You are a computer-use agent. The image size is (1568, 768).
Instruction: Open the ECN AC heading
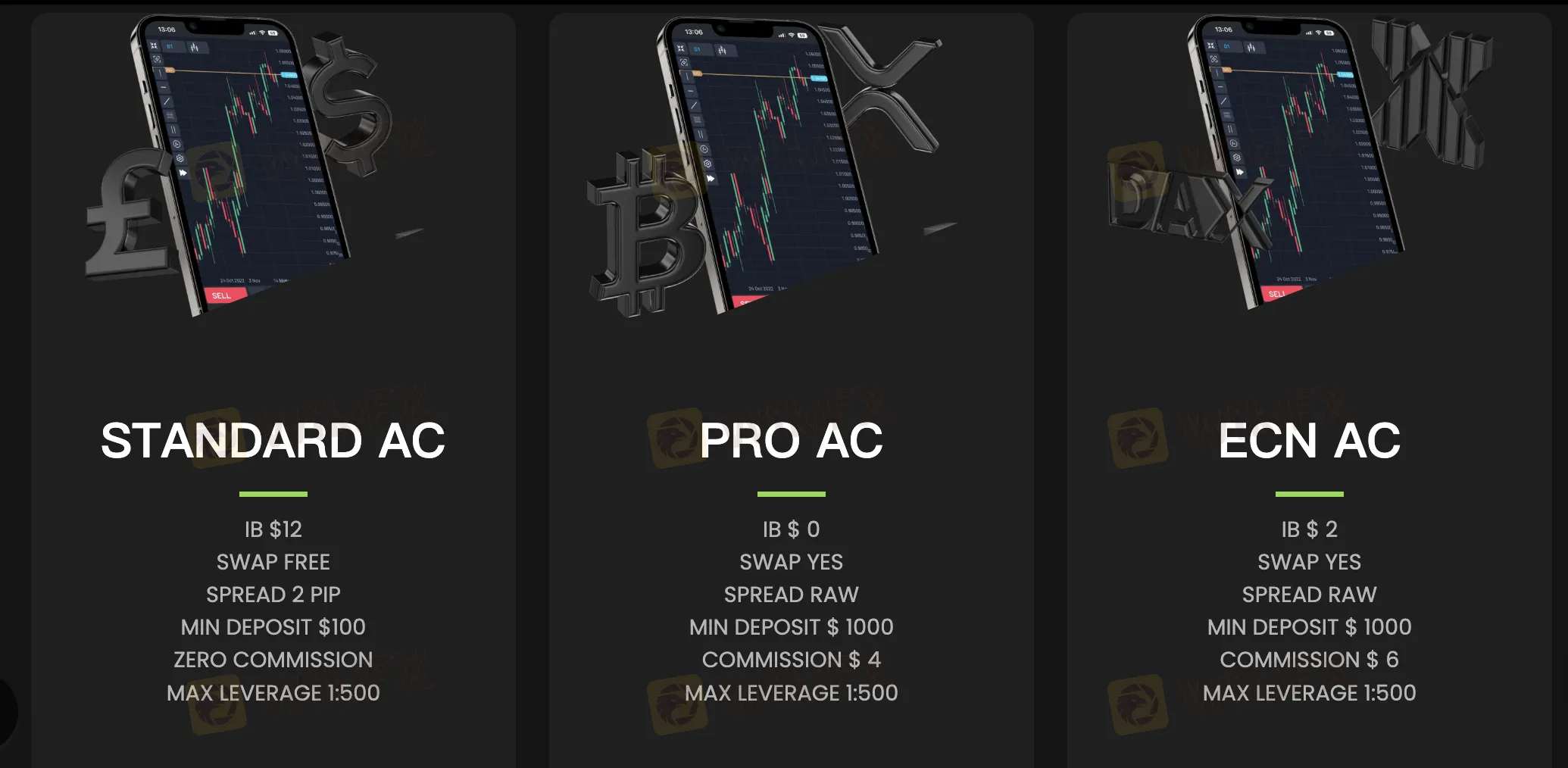click(x=1310, y=441)
